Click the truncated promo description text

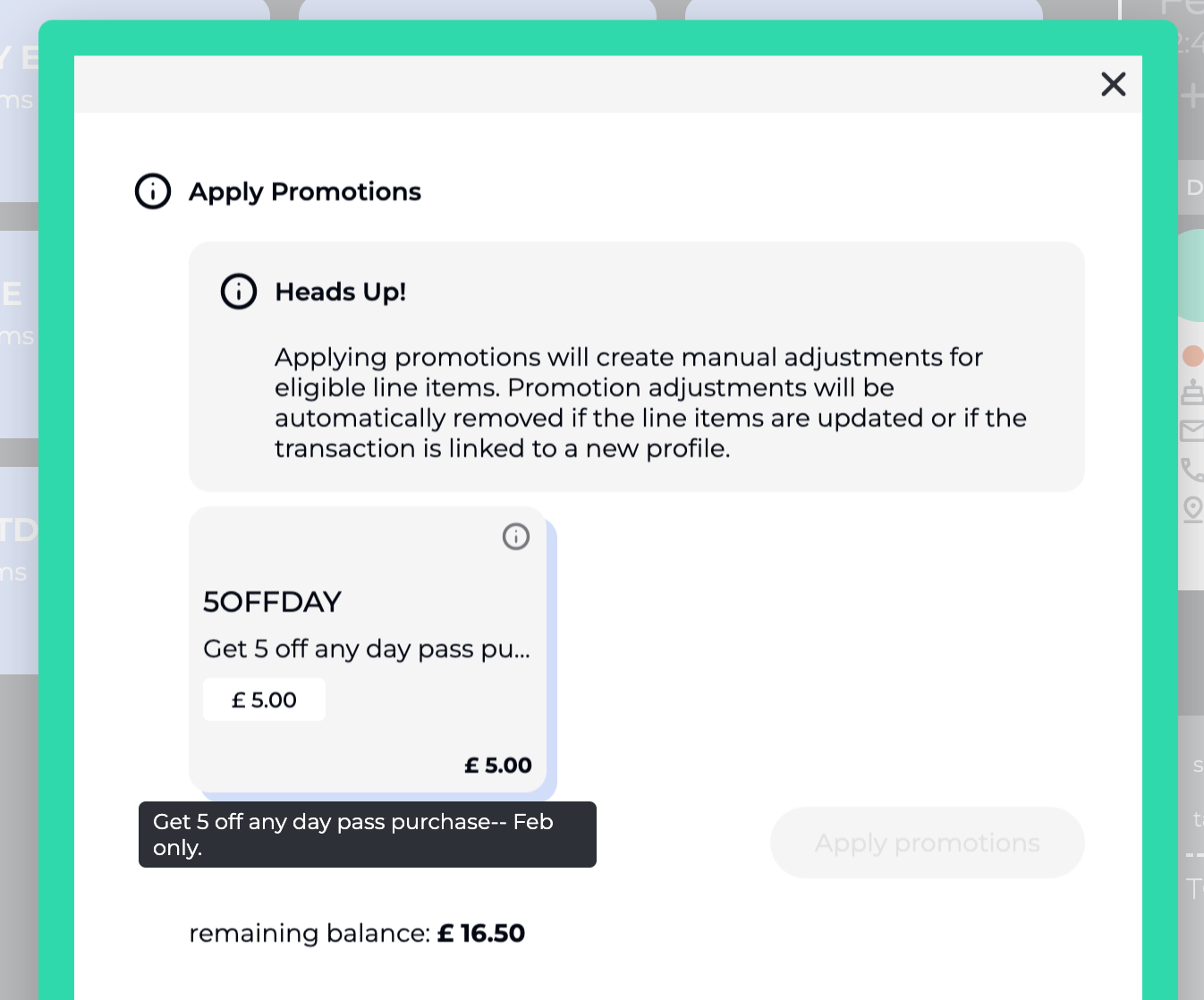[x=367, y=648]
